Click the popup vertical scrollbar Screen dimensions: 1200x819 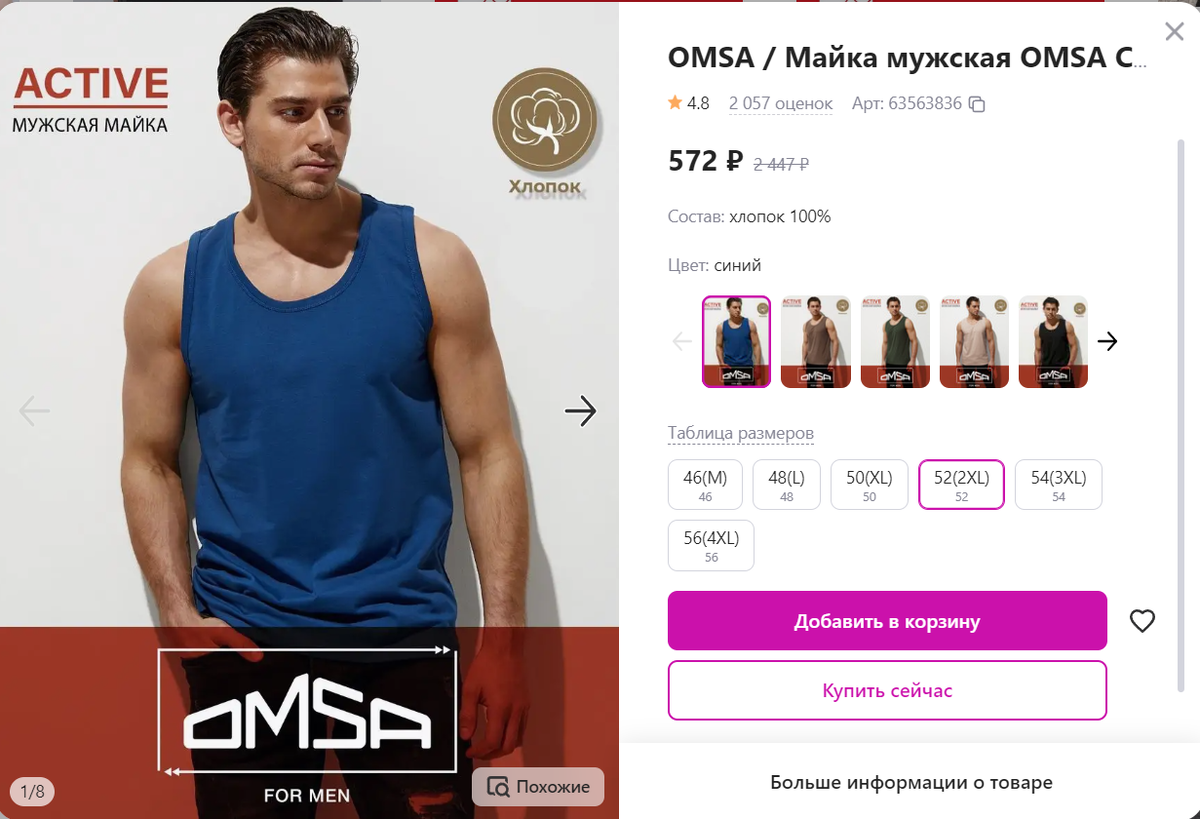(x=1181, y=415)
